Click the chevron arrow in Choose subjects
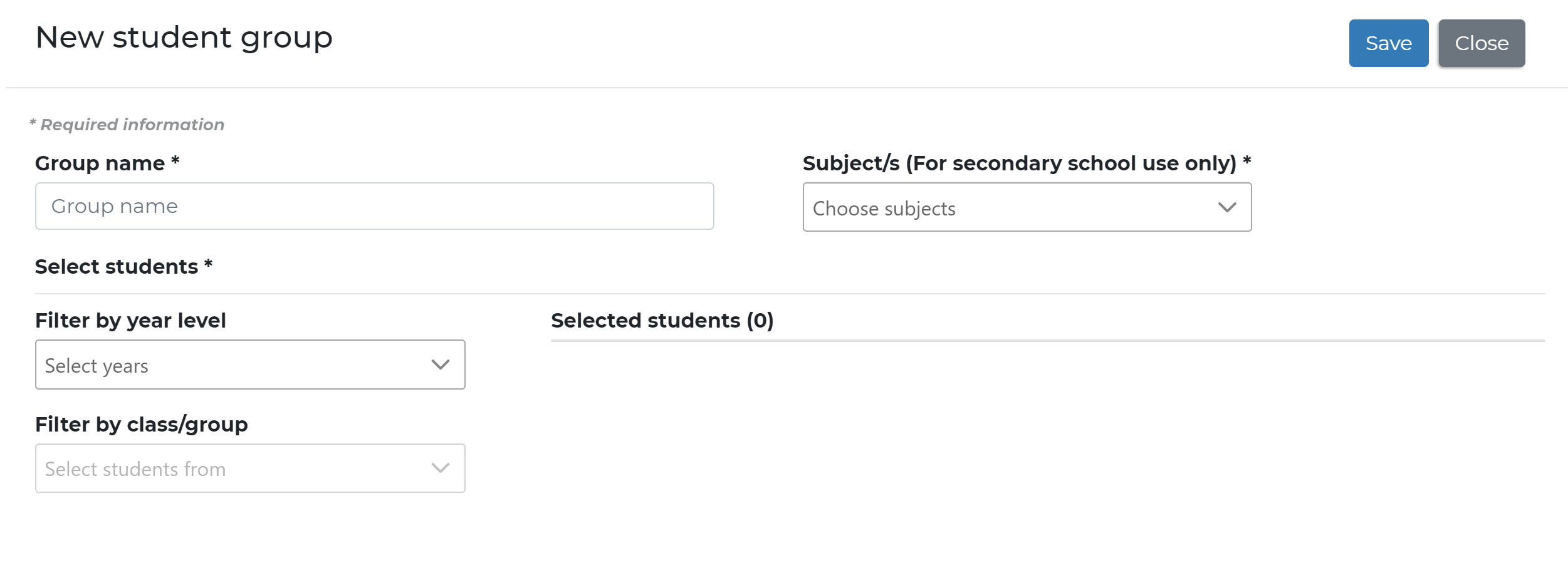This screenshot has height=585, width=1568. coord(1226,207)
